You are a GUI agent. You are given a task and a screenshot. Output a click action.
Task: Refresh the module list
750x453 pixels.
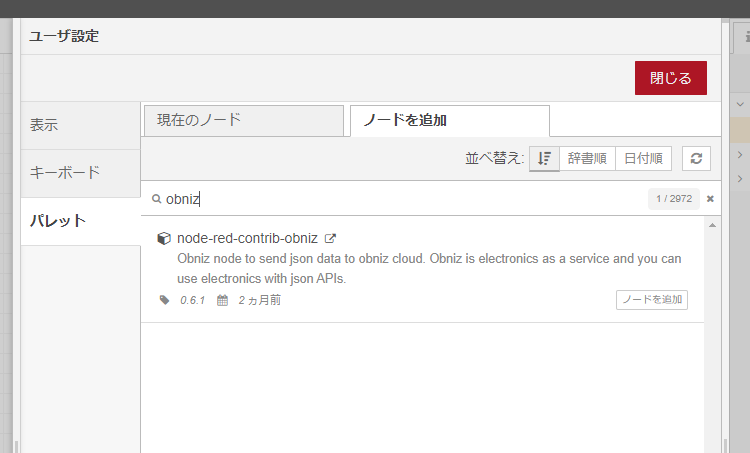[696, 158]
